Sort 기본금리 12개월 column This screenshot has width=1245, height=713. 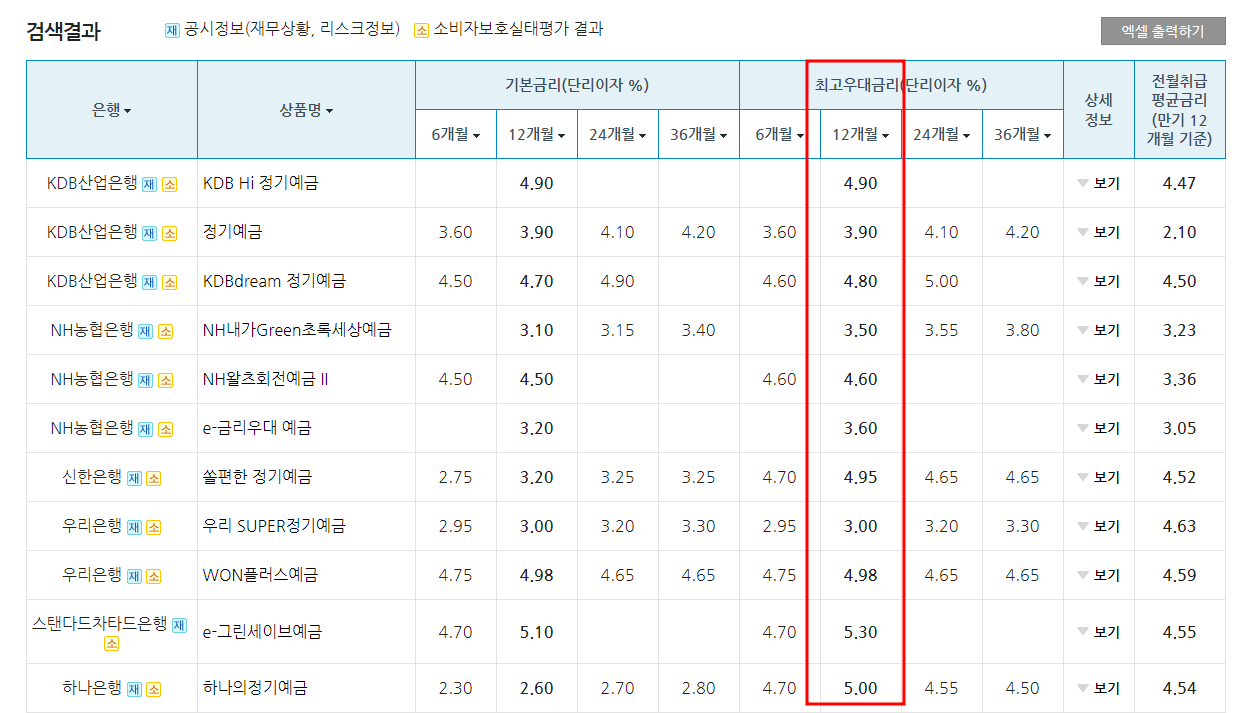(x=537, y=134)
